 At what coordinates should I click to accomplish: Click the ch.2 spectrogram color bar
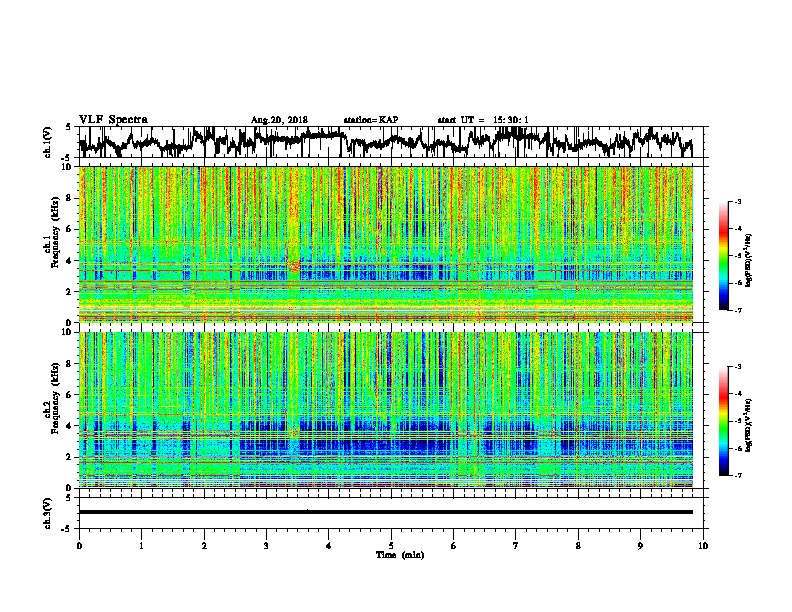click(723, 421)
